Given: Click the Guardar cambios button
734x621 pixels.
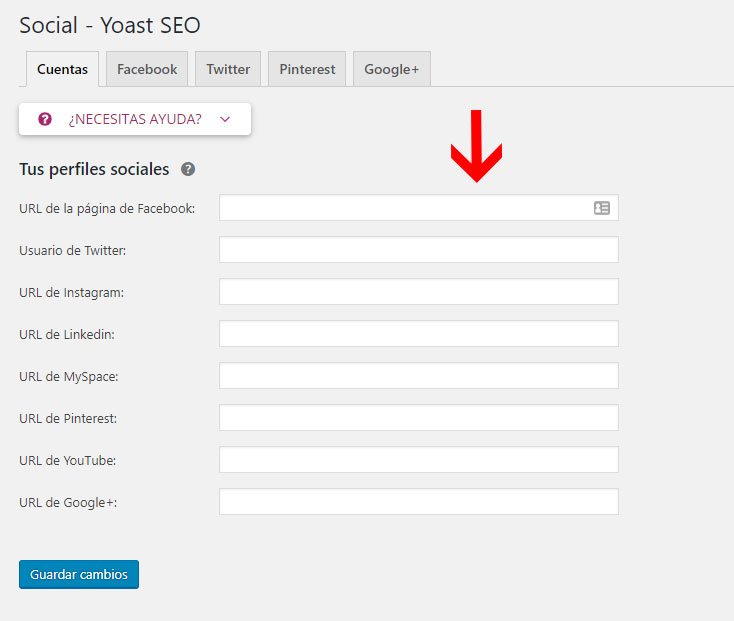Looking at the screenshot, I should pyautogui.click(x=79, y=574).
